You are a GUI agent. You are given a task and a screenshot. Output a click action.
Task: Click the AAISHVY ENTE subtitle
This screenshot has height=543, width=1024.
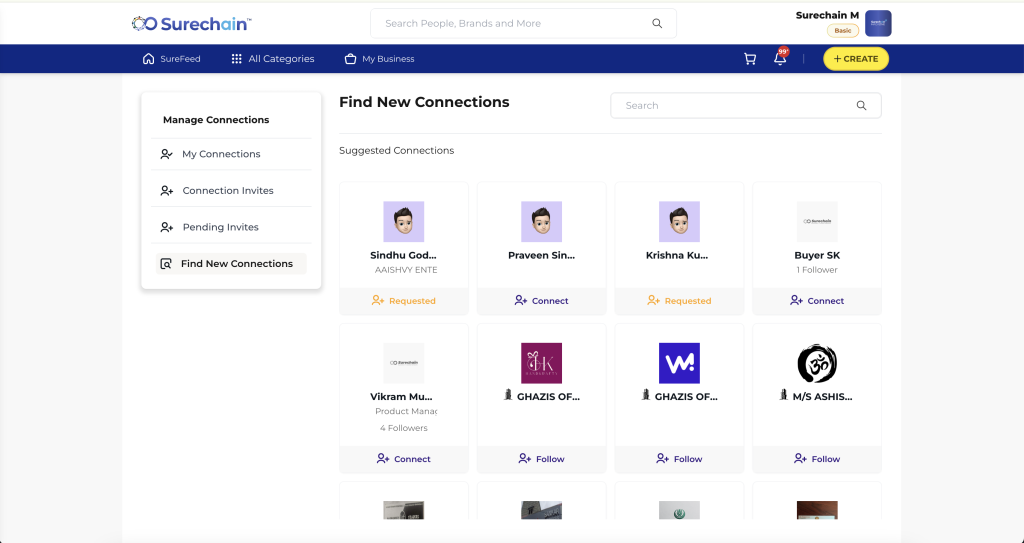pos(406,270)
